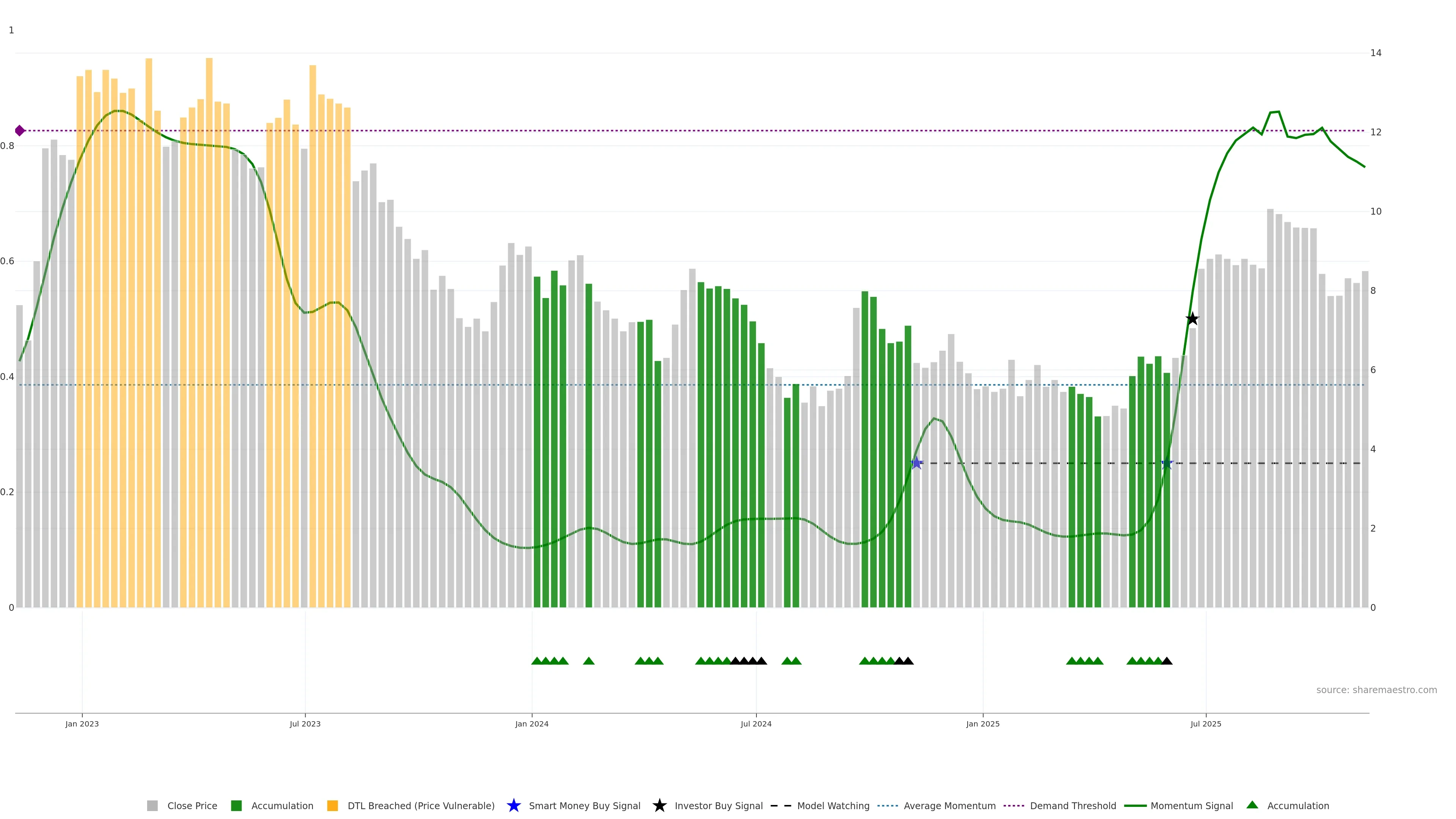Toggle DTL Breached series in legend

pos(420,806)
